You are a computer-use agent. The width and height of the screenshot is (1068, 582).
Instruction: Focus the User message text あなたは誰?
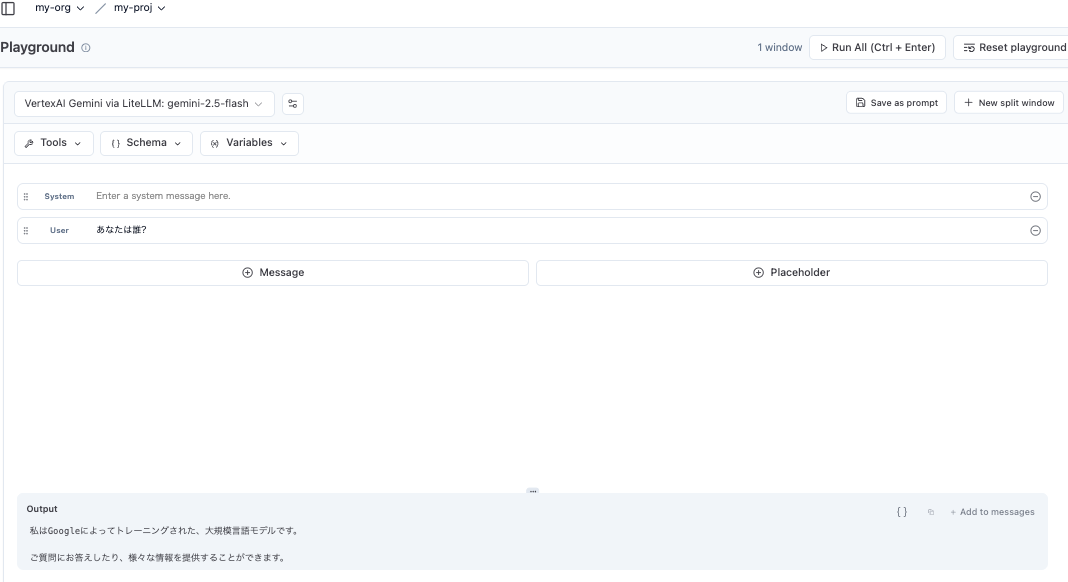click(x=121, y=230)
